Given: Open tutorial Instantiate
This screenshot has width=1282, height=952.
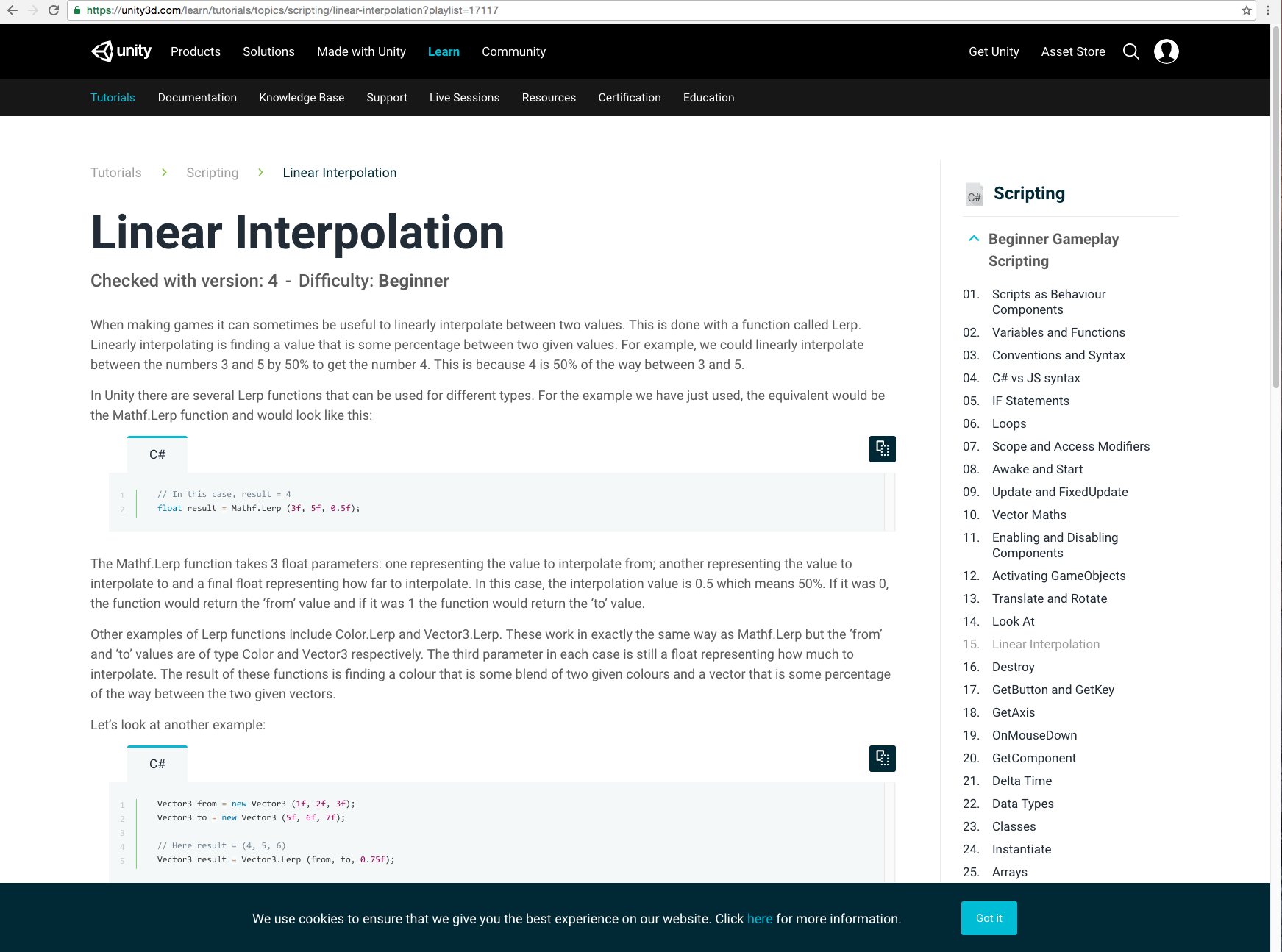Looking at the screenshot, I should point(1022,849).
